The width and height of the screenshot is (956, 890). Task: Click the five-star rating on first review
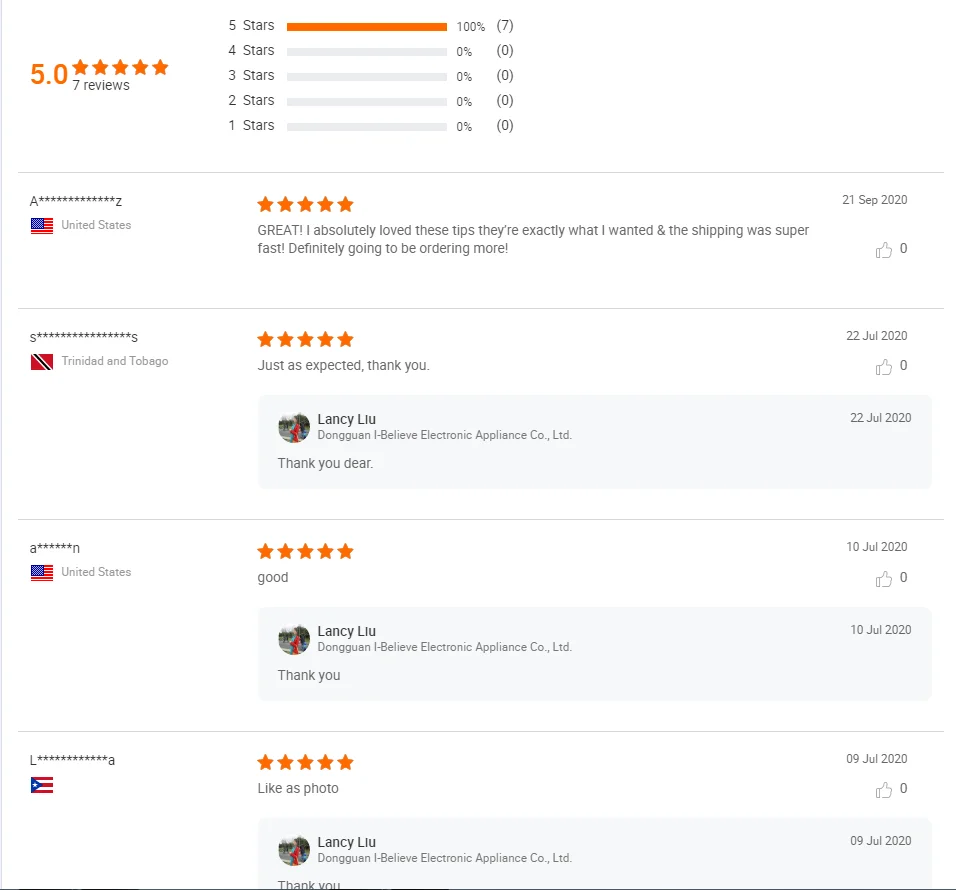point(305,204)
